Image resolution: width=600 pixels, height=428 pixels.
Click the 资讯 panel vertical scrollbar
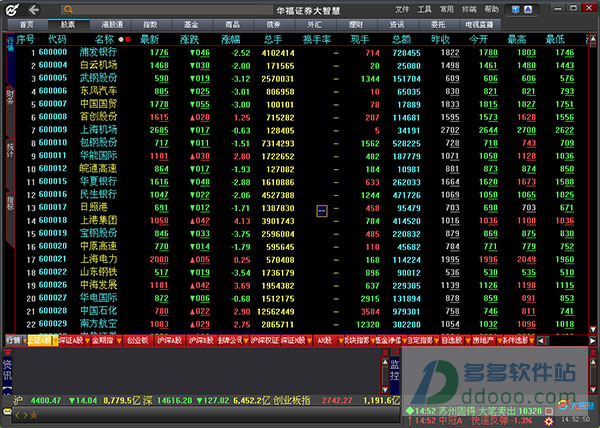385,376
